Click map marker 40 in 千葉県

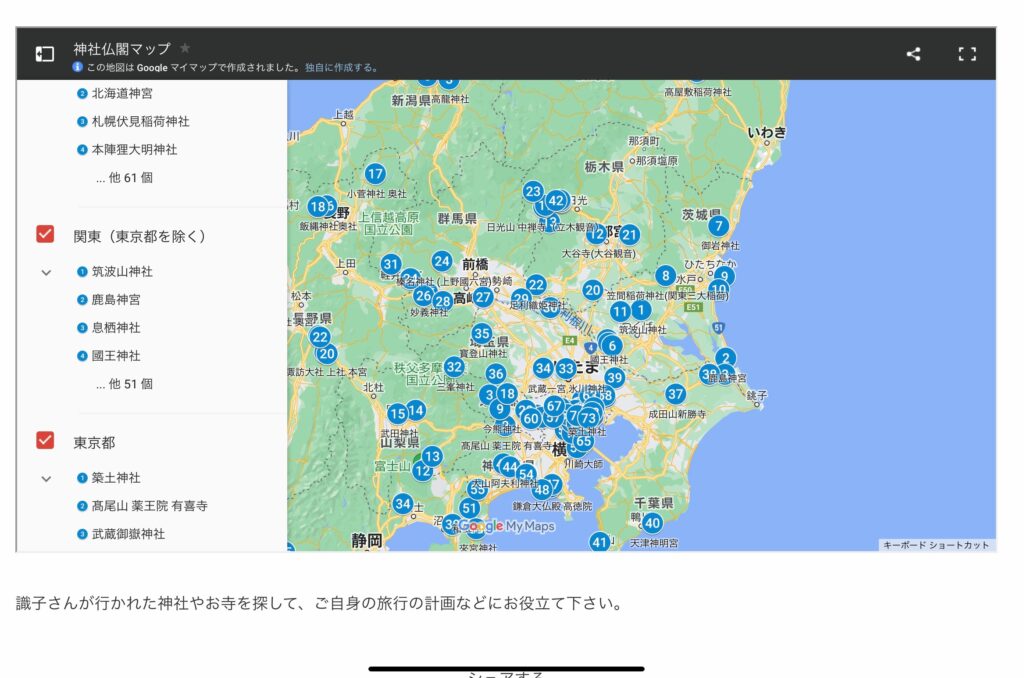(652, 523)
